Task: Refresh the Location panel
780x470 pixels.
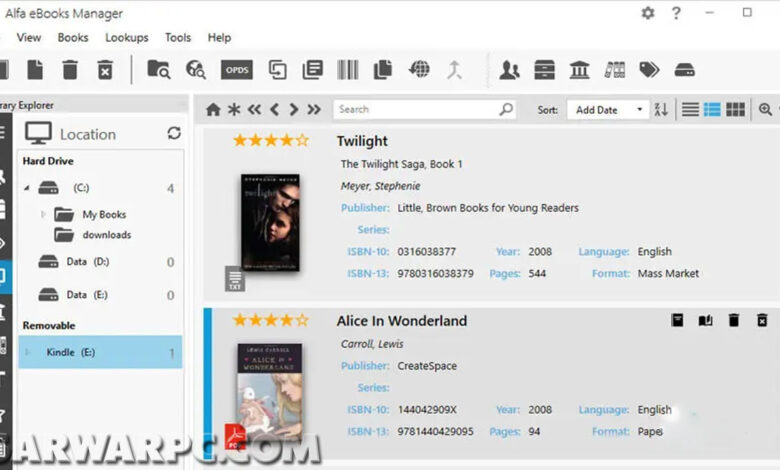Action: pyautogui.click(x=174, y=133)
